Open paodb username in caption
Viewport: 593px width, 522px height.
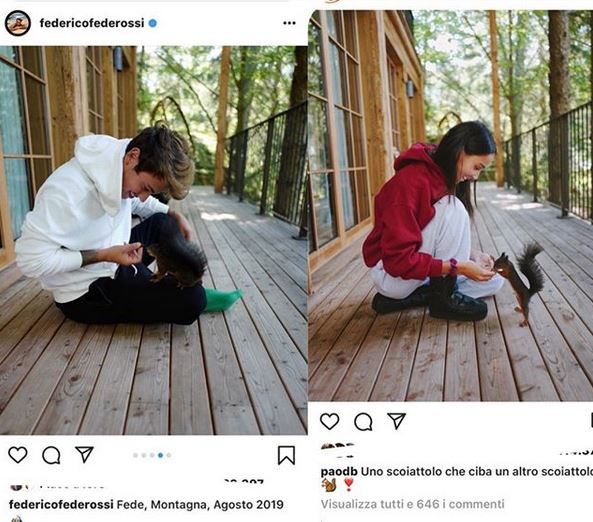coord(339,472)
